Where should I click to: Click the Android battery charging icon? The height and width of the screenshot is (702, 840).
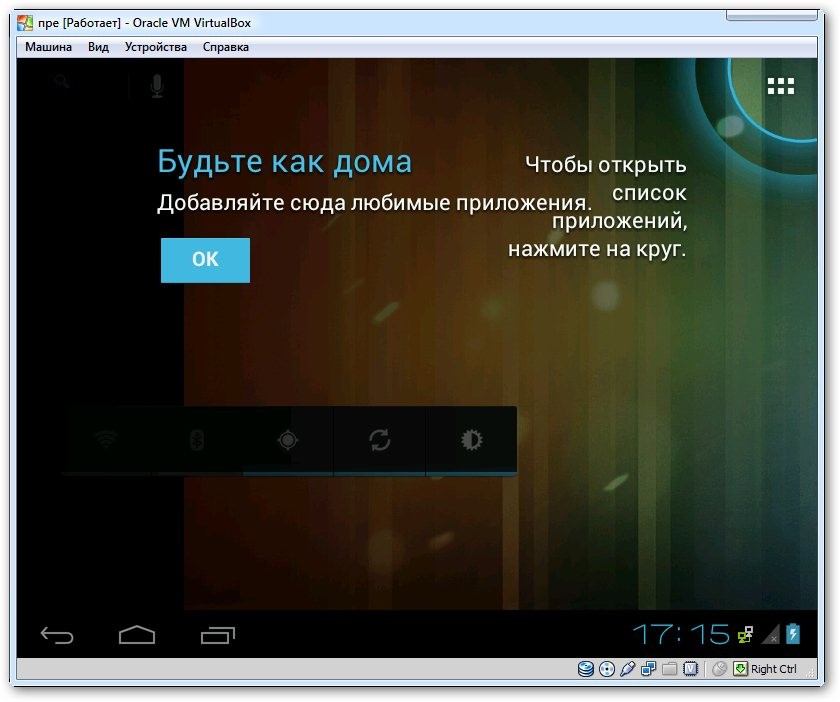point(793,634)
